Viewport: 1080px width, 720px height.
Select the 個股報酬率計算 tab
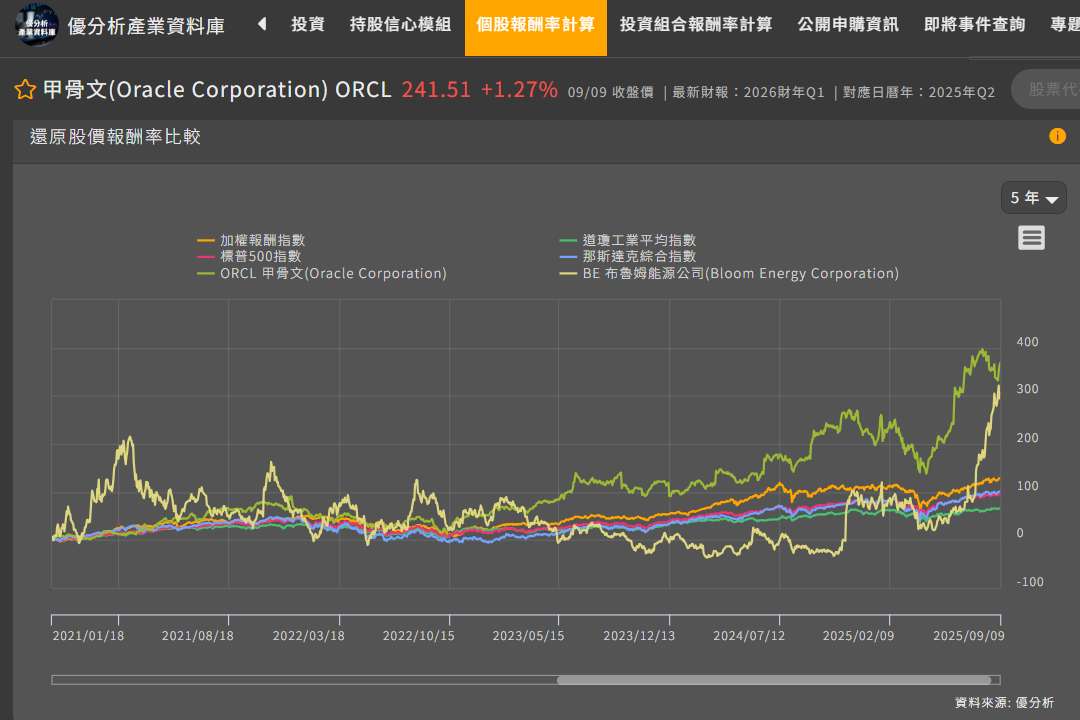535,25
